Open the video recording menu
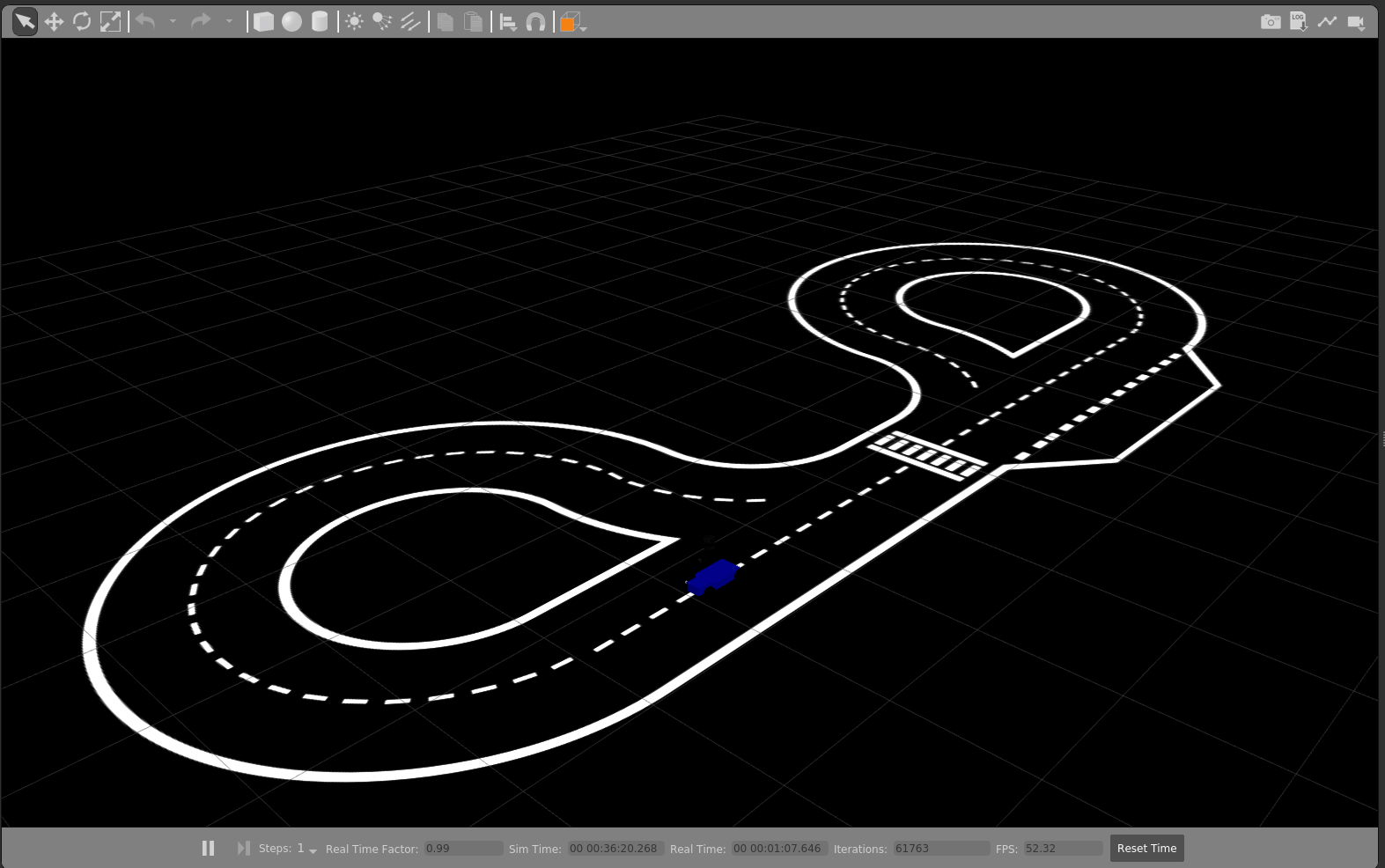Screen dimensions: 1385x868 coord(1357,22)
